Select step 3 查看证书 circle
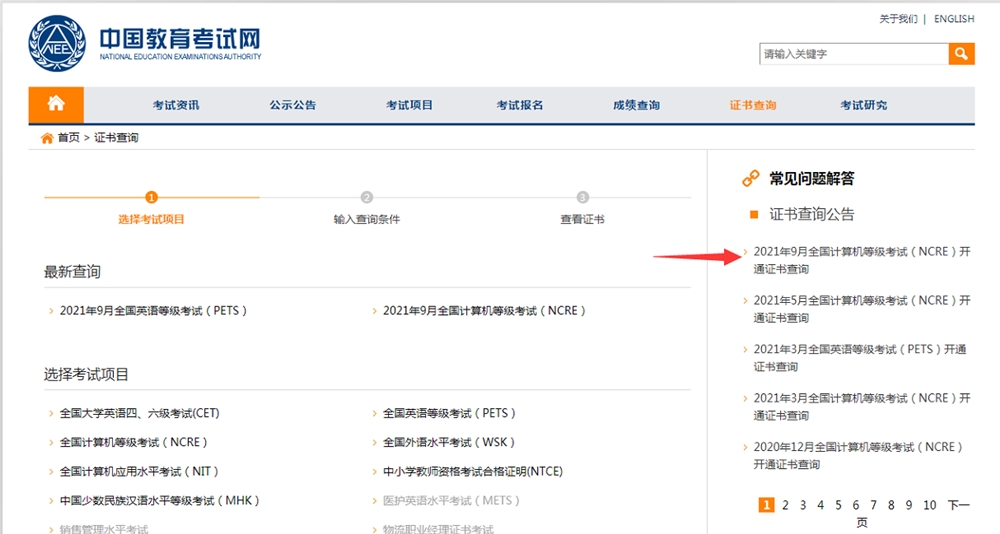 pos(582,197)
